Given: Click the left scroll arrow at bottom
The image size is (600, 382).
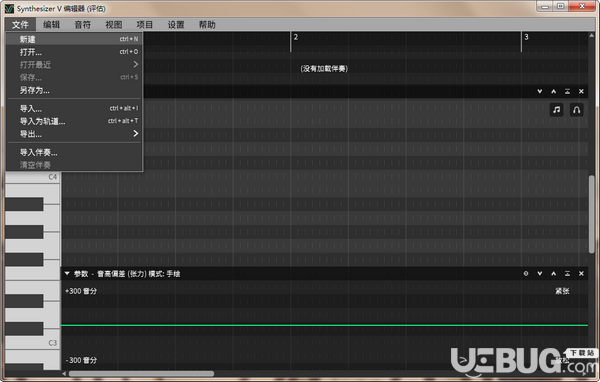Looking at the screenshot, I should [x=64, y=374].
